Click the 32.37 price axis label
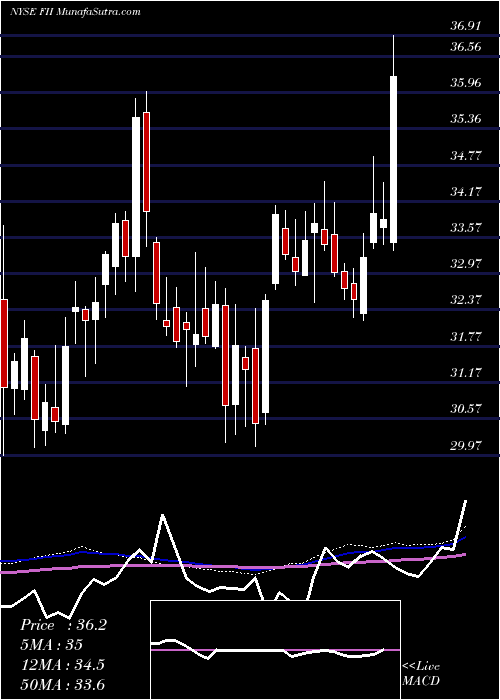 (x=466, y=300)
